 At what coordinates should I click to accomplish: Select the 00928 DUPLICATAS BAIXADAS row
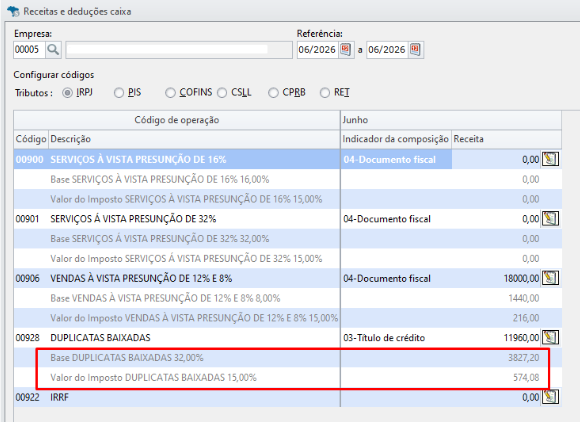[288, 338]
